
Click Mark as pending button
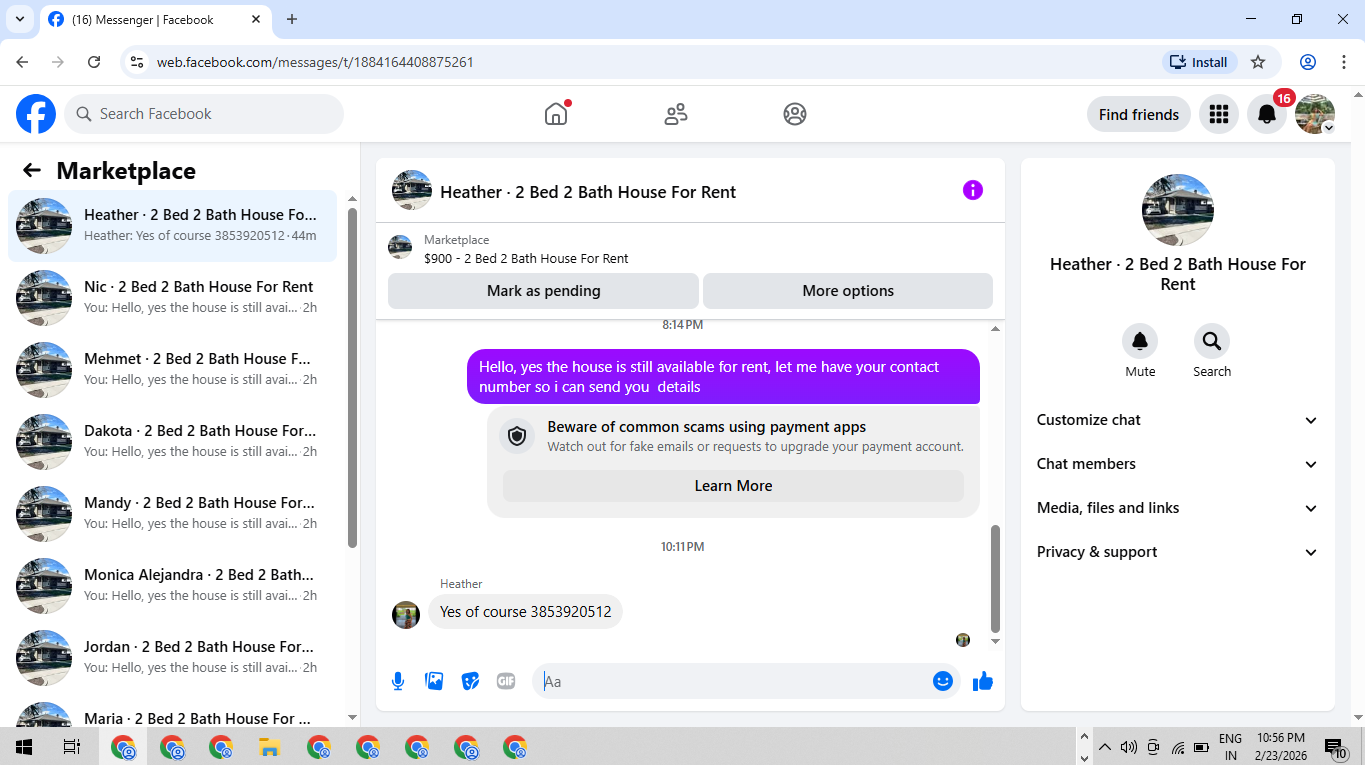(543, 291)
